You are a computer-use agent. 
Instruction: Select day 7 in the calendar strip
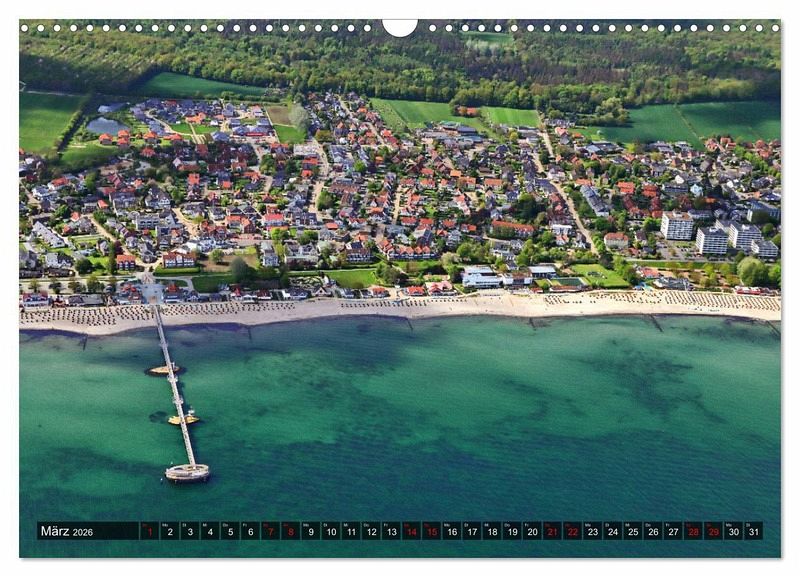(270, 531)
